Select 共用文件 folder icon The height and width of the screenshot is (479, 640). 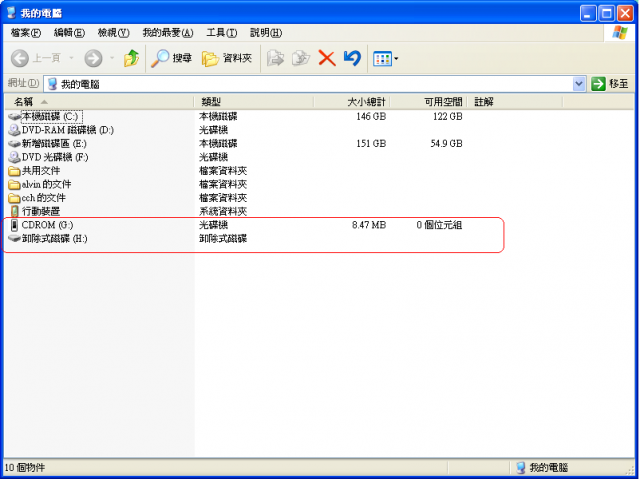pos(14,171)
